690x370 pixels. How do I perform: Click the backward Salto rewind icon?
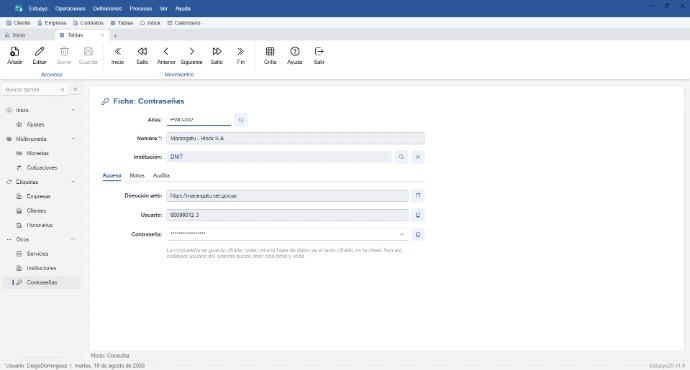(142, 51)
